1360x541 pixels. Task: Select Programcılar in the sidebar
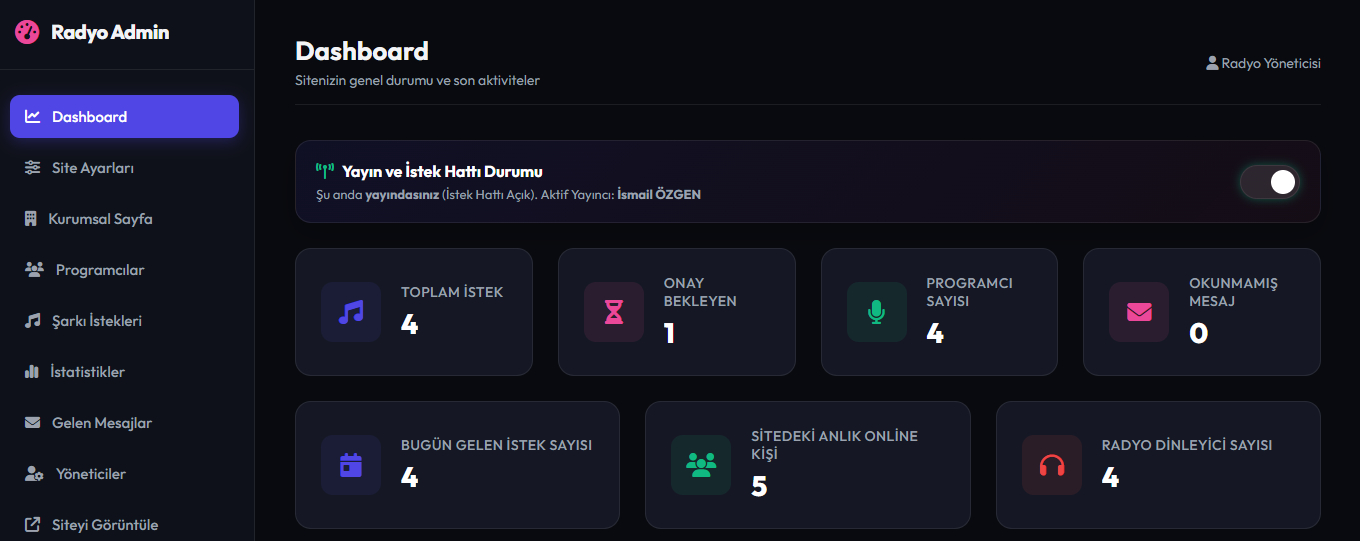[124, 269]
